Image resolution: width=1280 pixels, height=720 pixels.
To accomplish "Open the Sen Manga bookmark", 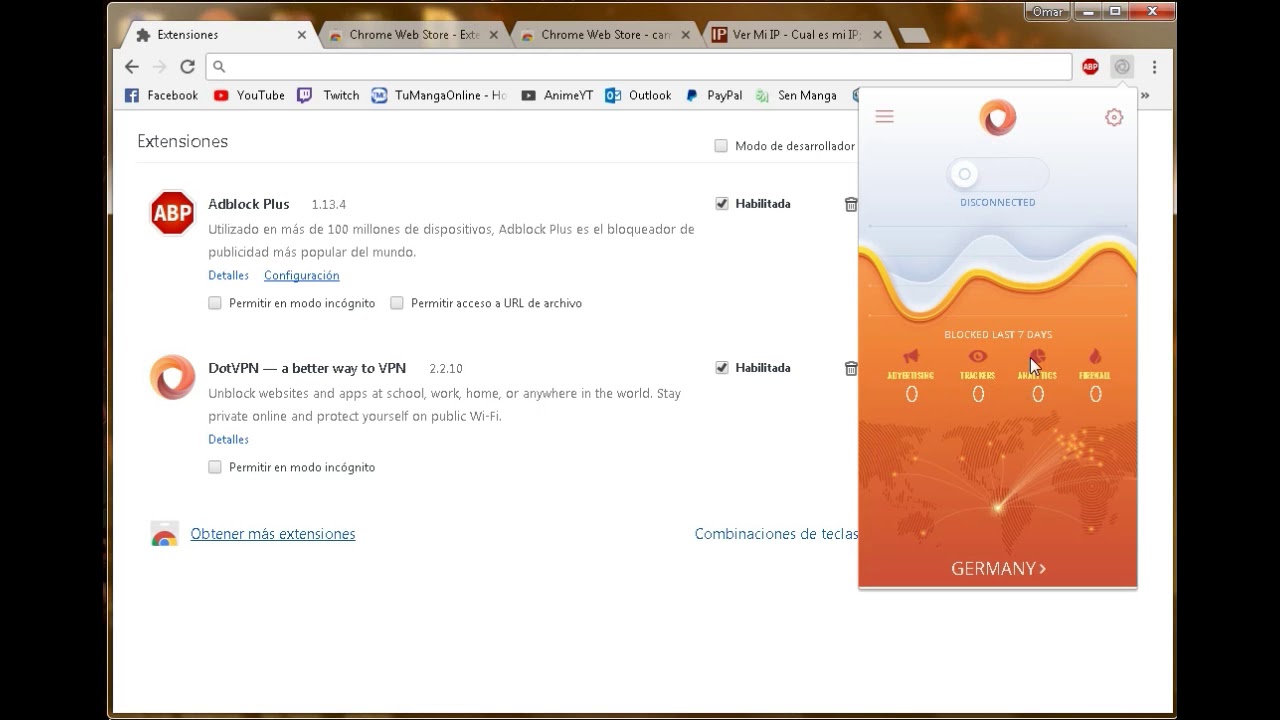I will 796,95.
